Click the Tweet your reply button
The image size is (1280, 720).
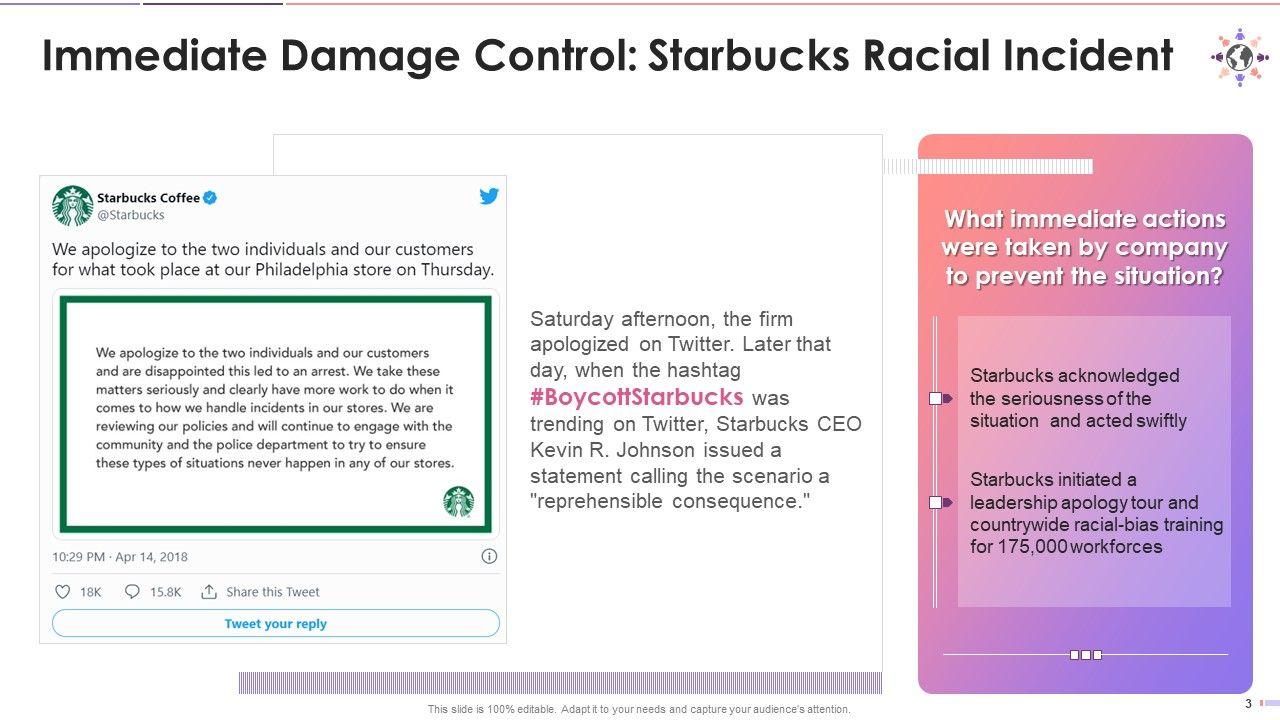tap(276, 623)
